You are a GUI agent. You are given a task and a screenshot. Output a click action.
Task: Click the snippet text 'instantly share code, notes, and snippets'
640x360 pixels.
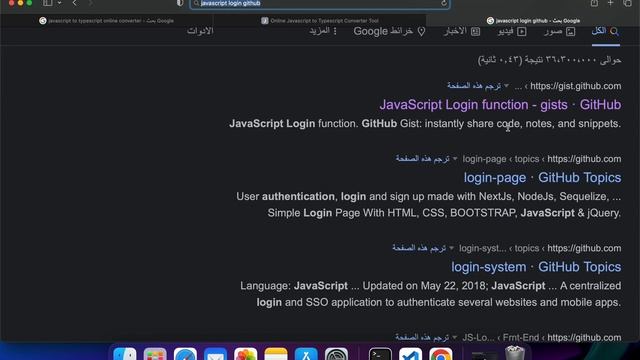tap(522, 124)
